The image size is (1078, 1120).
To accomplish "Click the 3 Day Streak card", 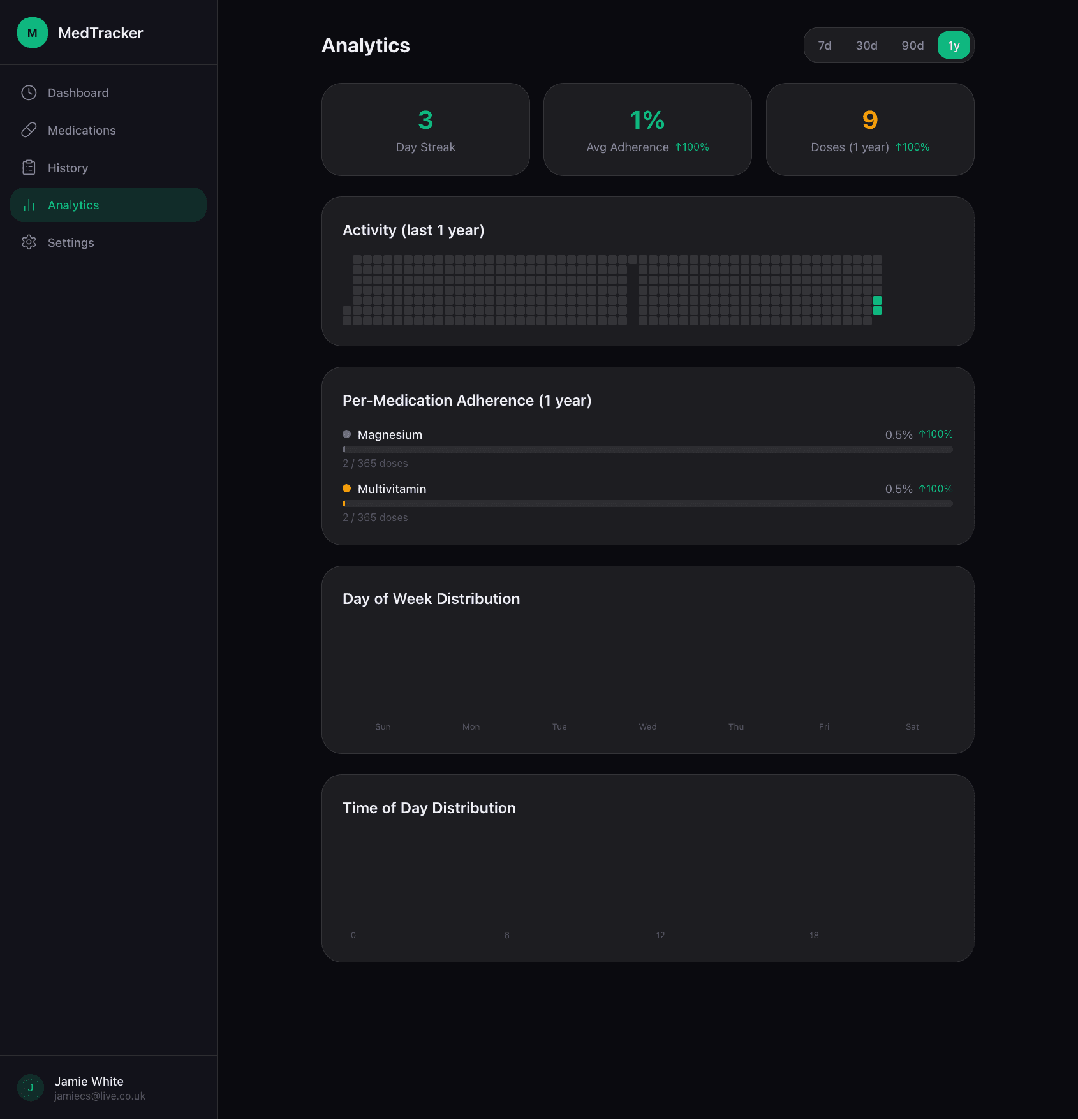I will coord(425,129).
